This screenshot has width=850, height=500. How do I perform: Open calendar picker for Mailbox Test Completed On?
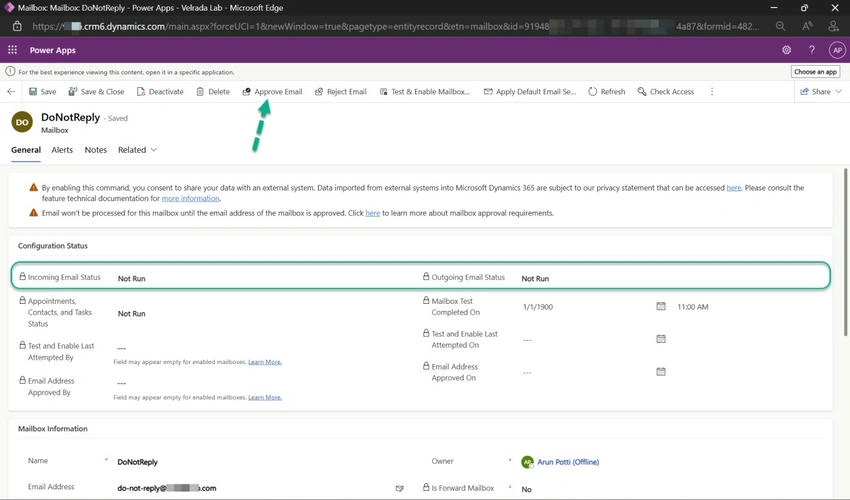(661, 306)
